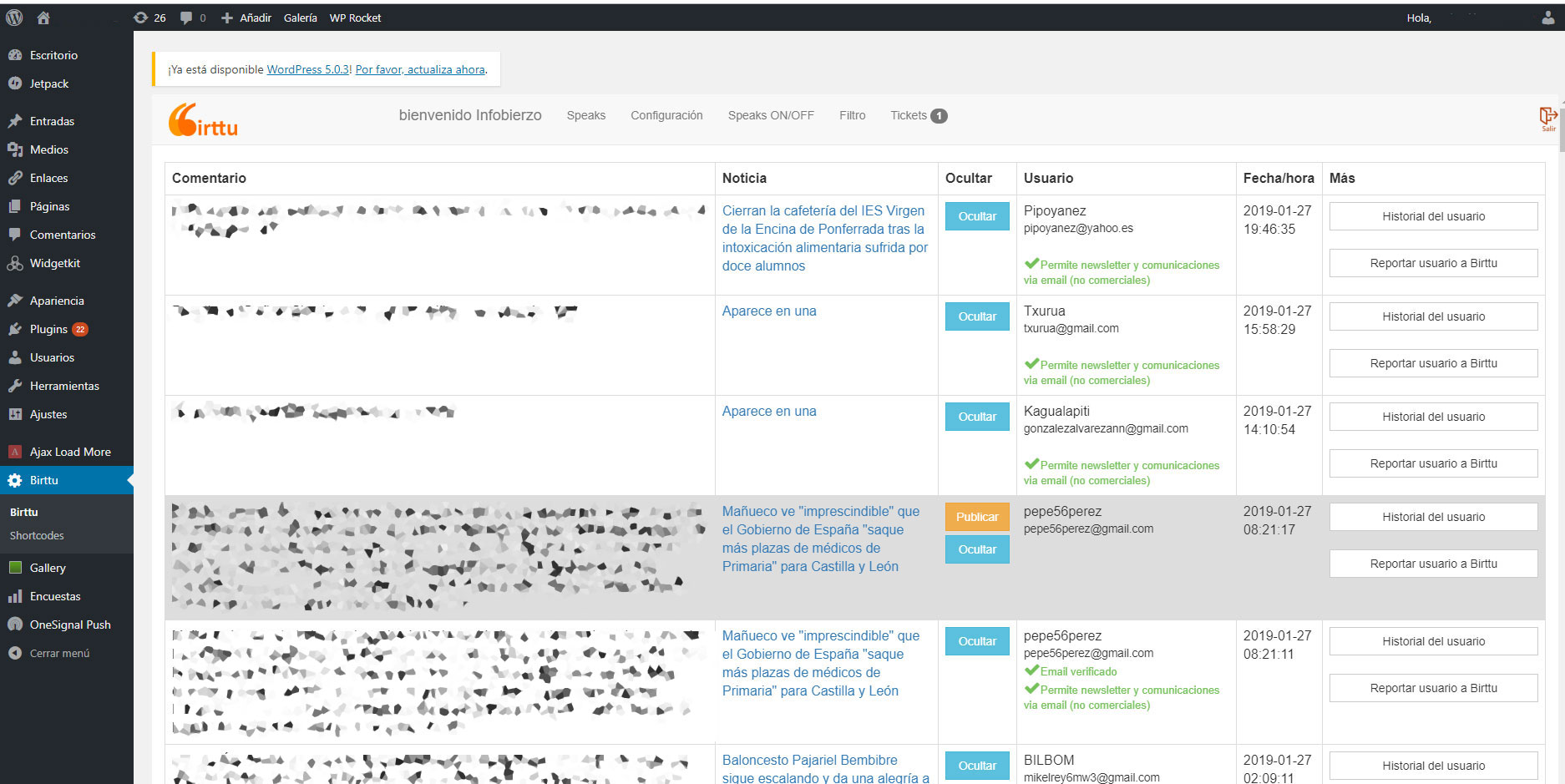The image size is (1565, 784).
Task: Click the Birttu logo
Action: (203, 119)
